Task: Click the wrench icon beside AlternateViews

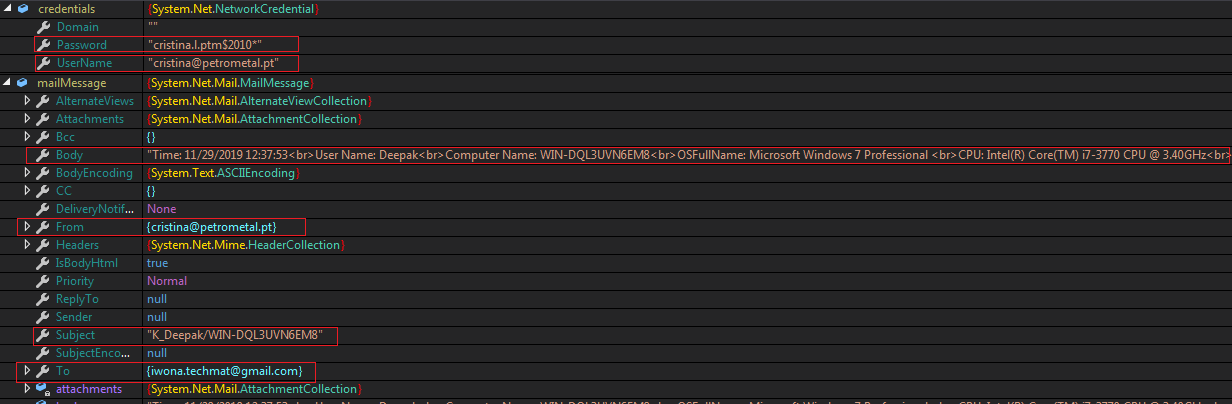Action: 43,101
